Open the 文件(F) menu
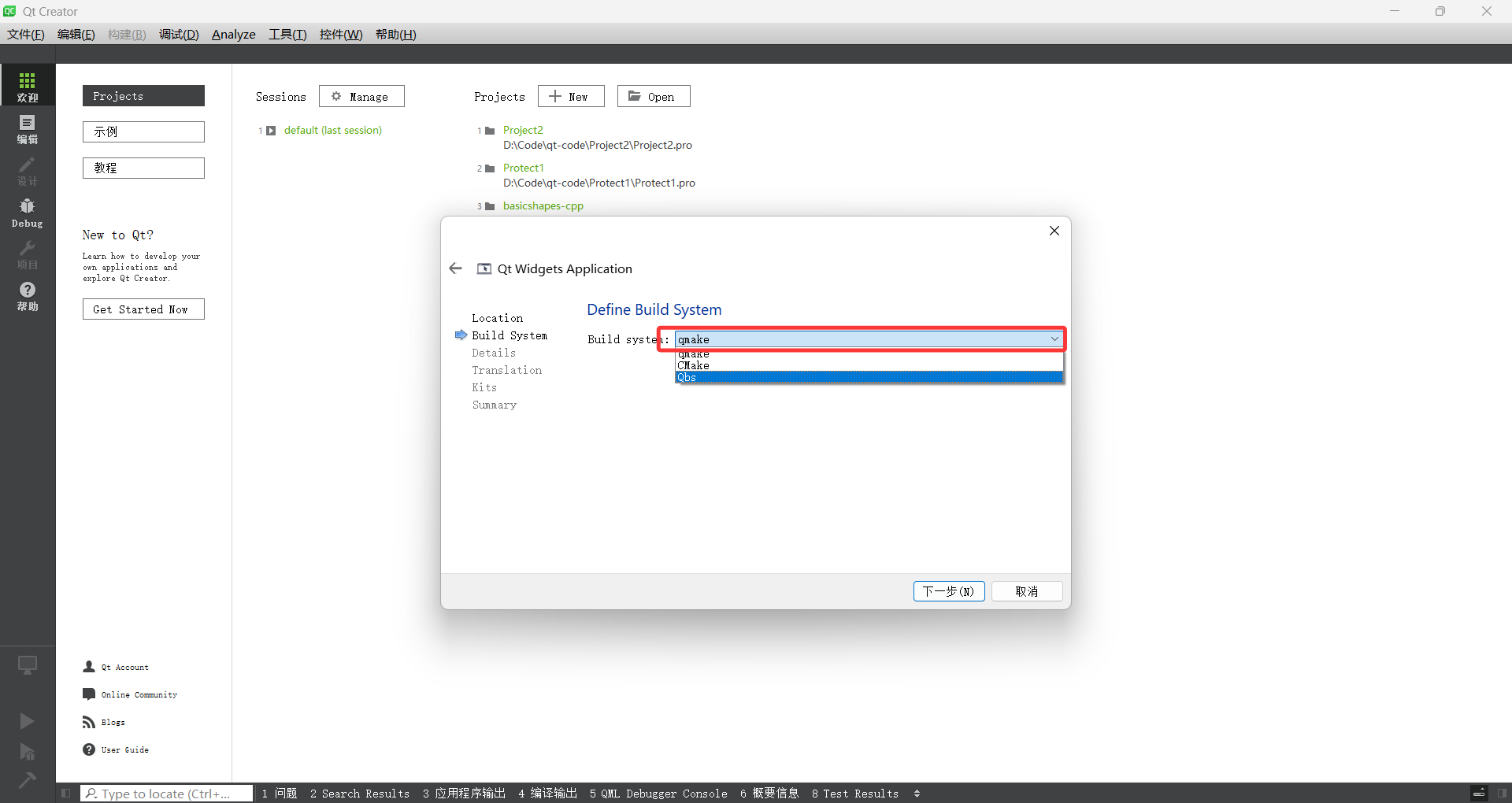This screenshot has width=1512, height=803. (x=26, y=35)
